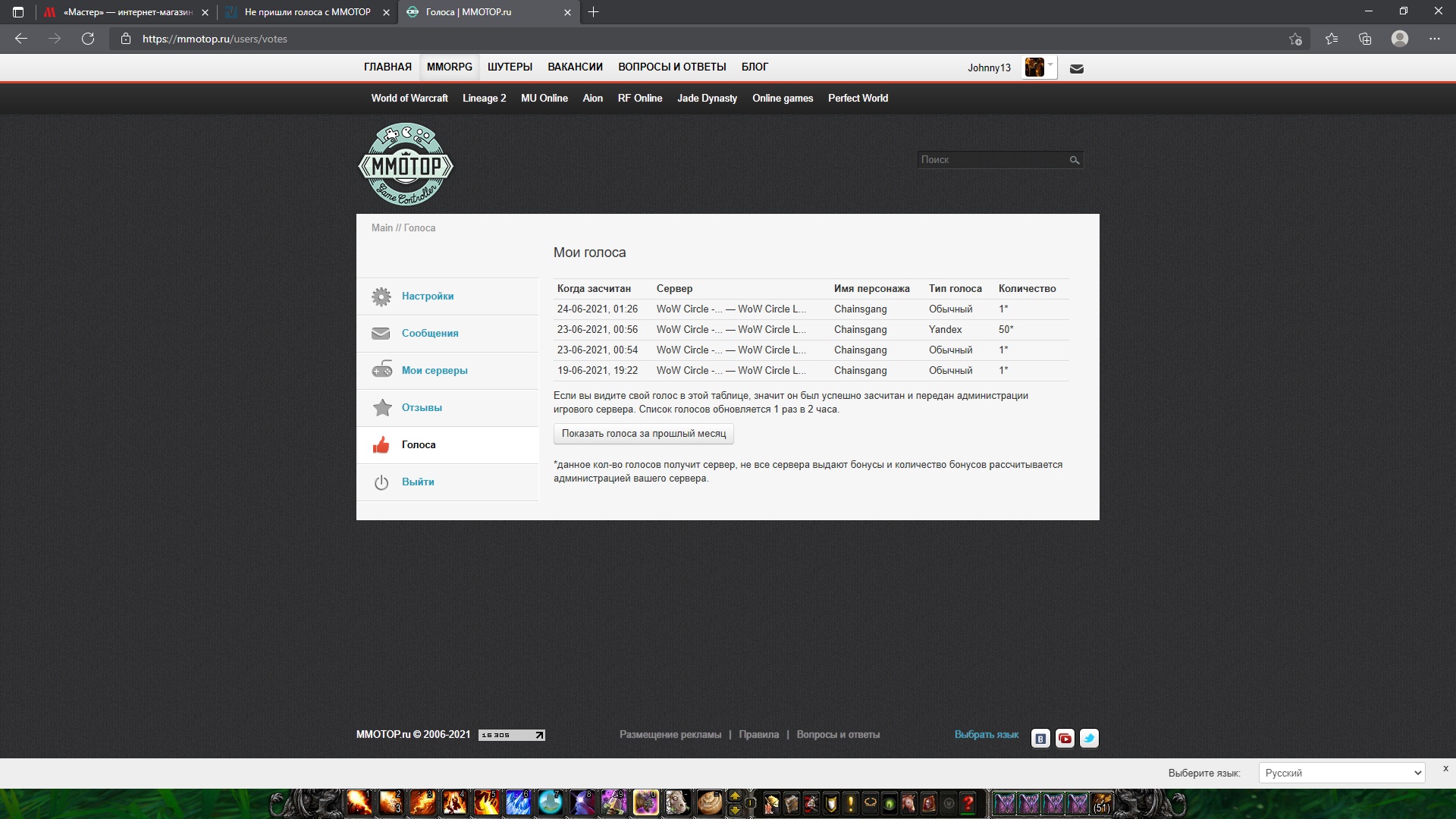Open Мои серверы in the sidebar

point(434,371)
